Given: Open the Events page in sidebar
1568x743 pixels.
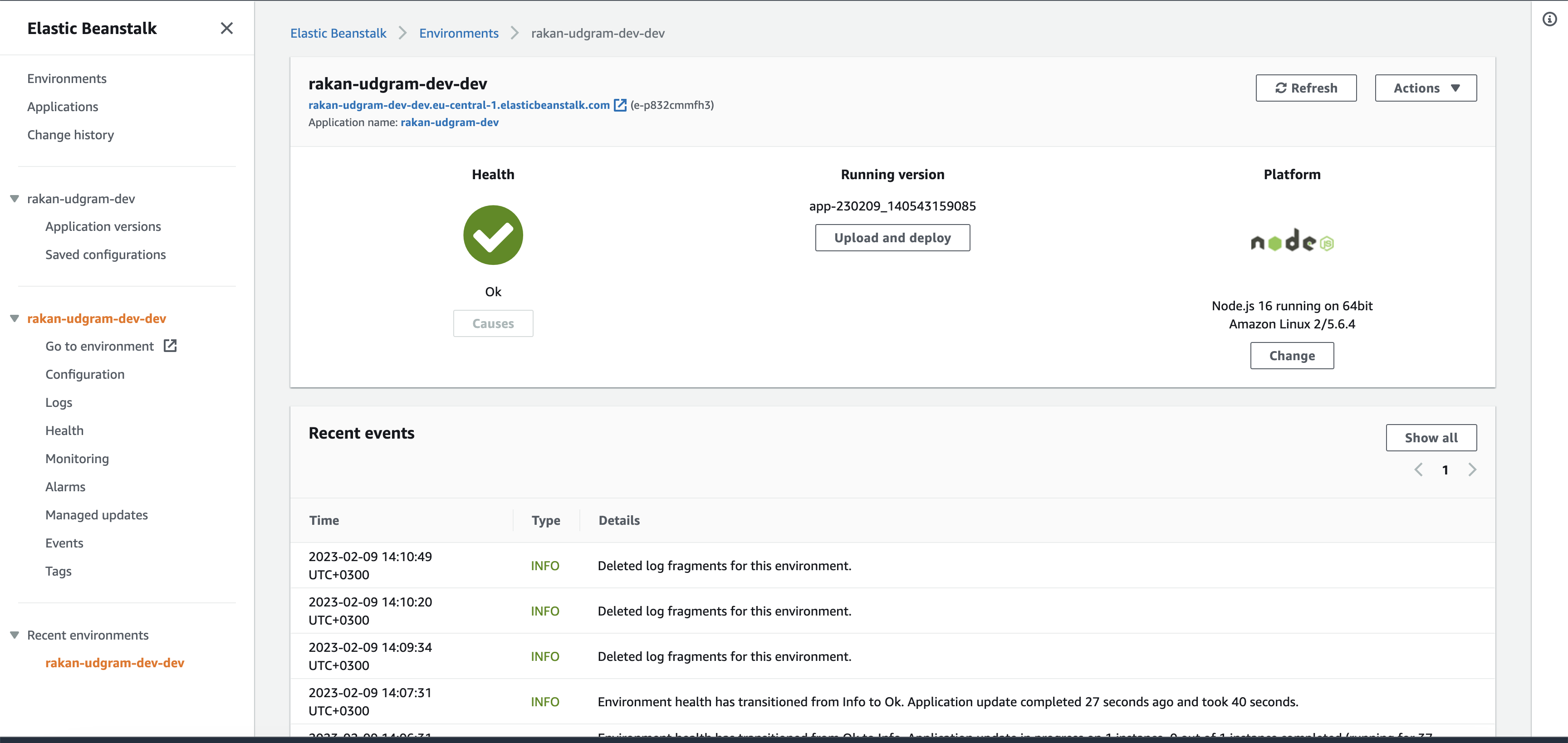Looking at the screenshot, I should [64, 543].
